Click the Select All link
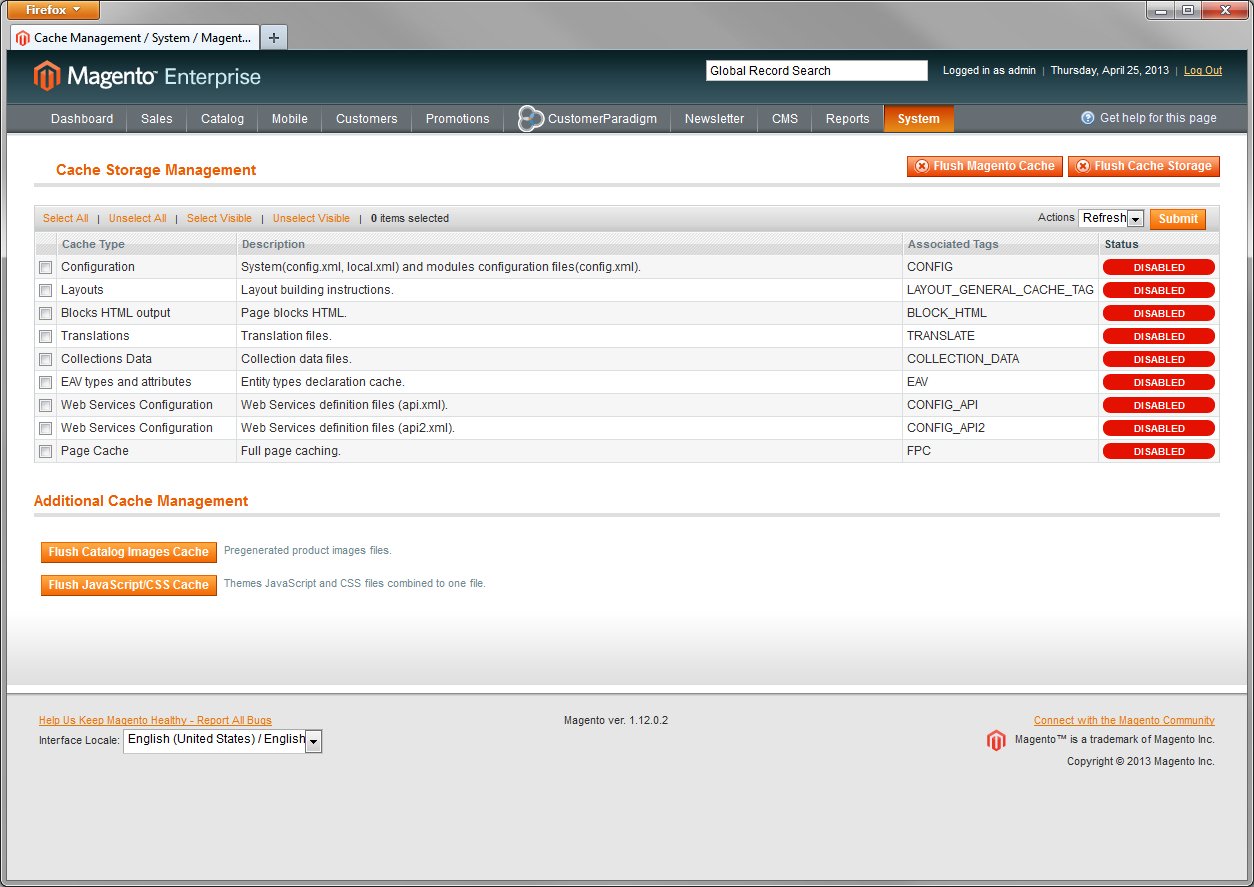 click(x=65, y=218)
